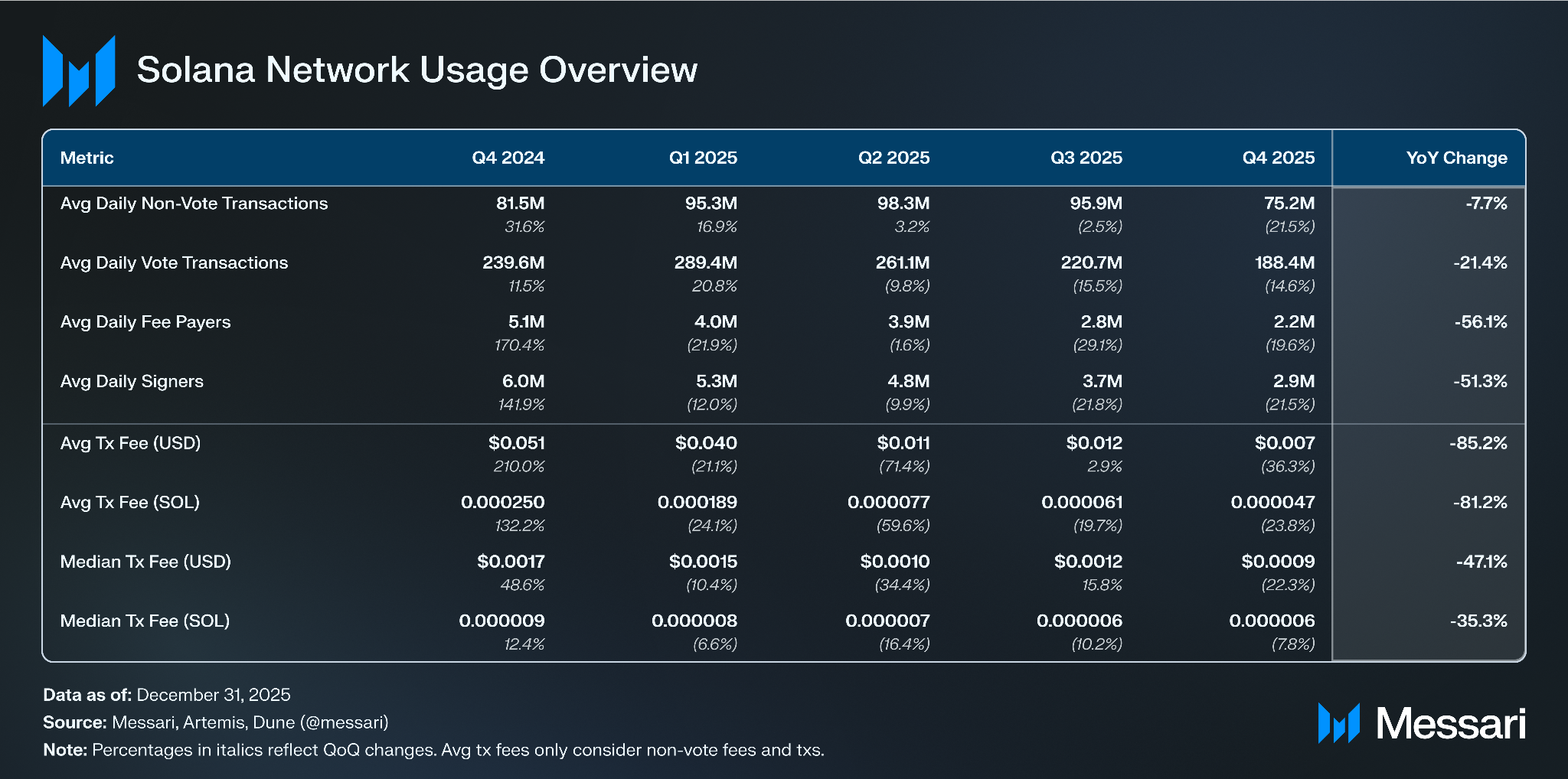Click the -7.7% YoY change value
Viewport: 1568px width, 779px height.
[1486, 204]
